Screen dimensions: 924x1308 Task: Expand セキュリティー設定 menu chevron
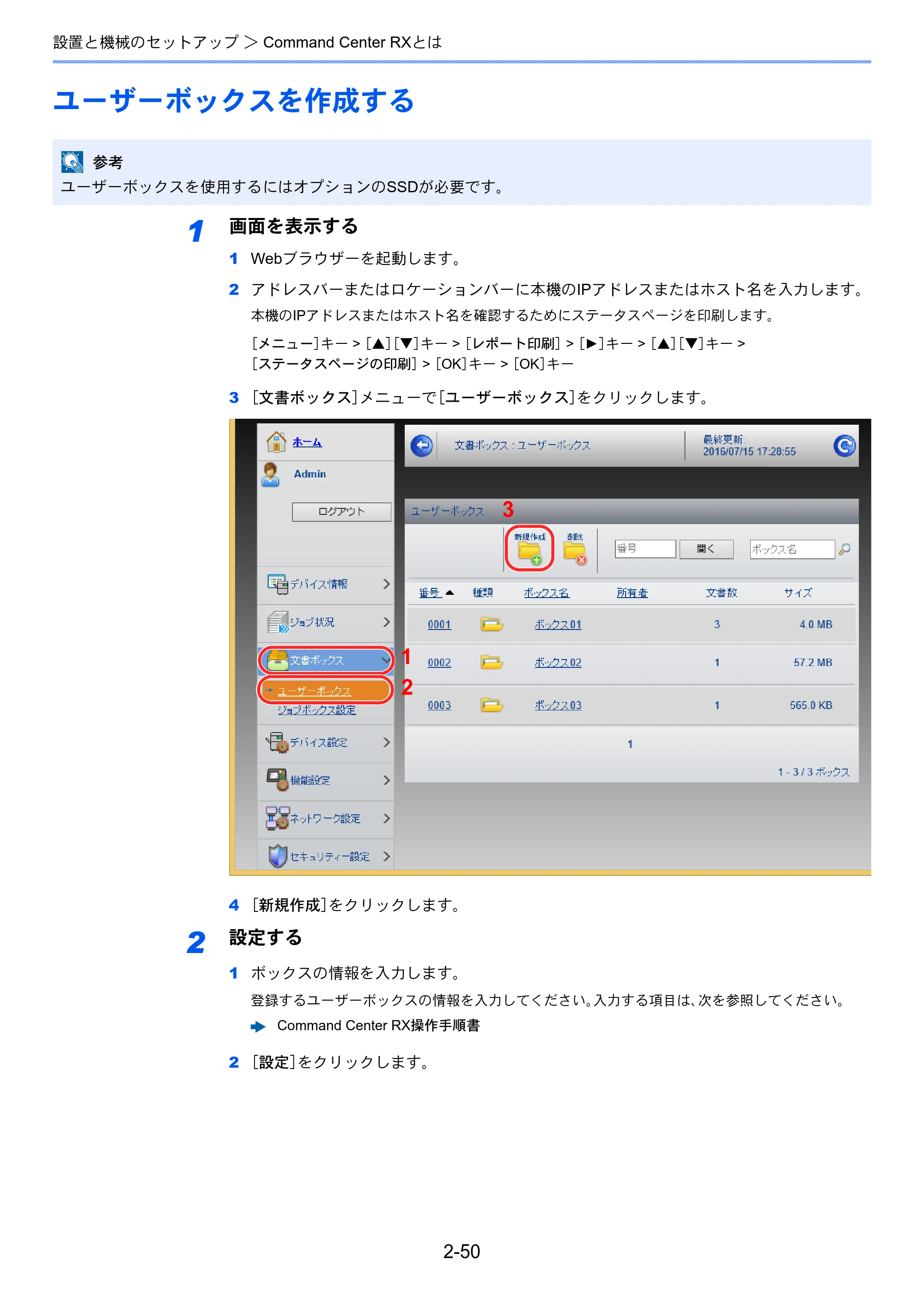point(387,856)
